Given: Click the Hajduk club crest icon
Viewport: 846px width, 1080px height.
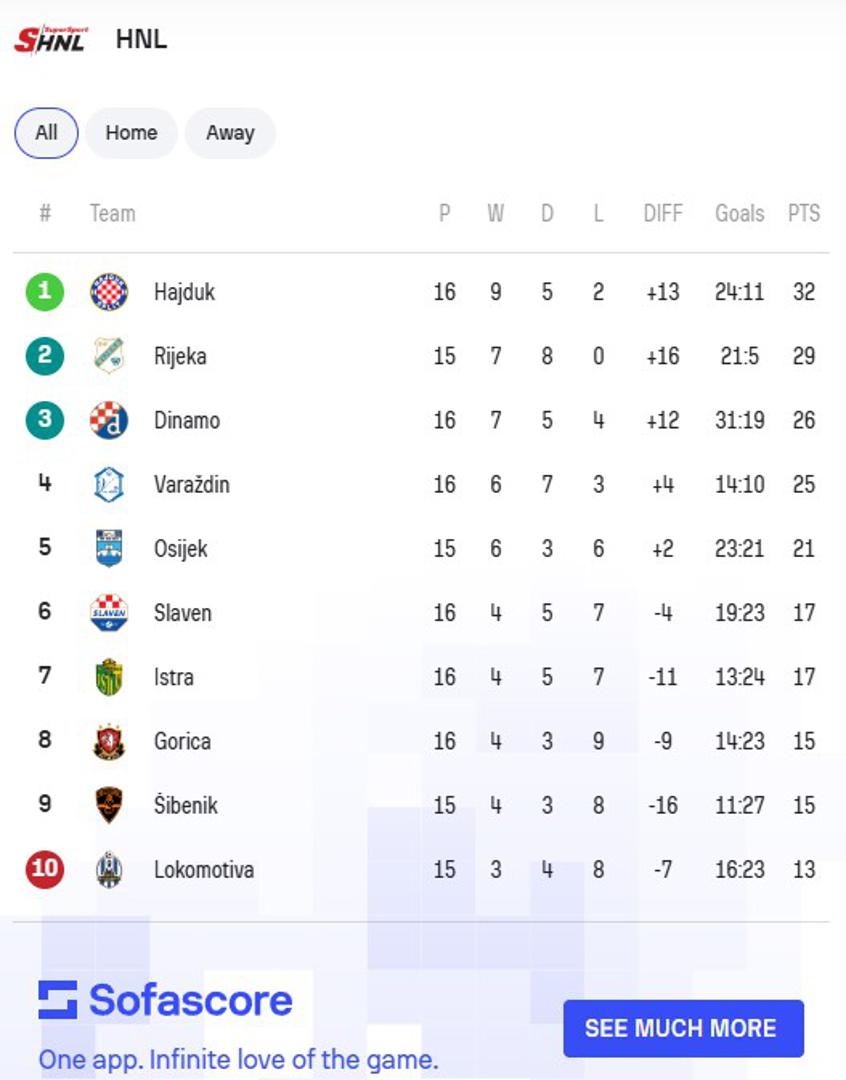Looking at the screenshot, I should [x=109, y=292].
